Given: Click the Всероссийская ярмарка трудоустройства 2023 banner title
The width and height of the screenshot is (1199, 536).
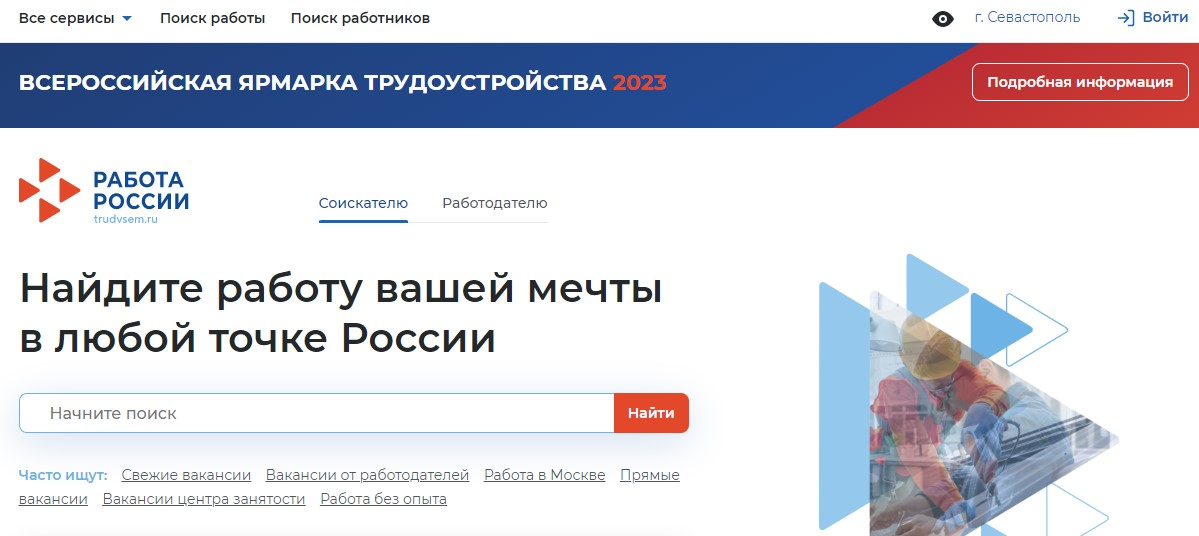Looking at the screenshot, I should tap(343, 83).
